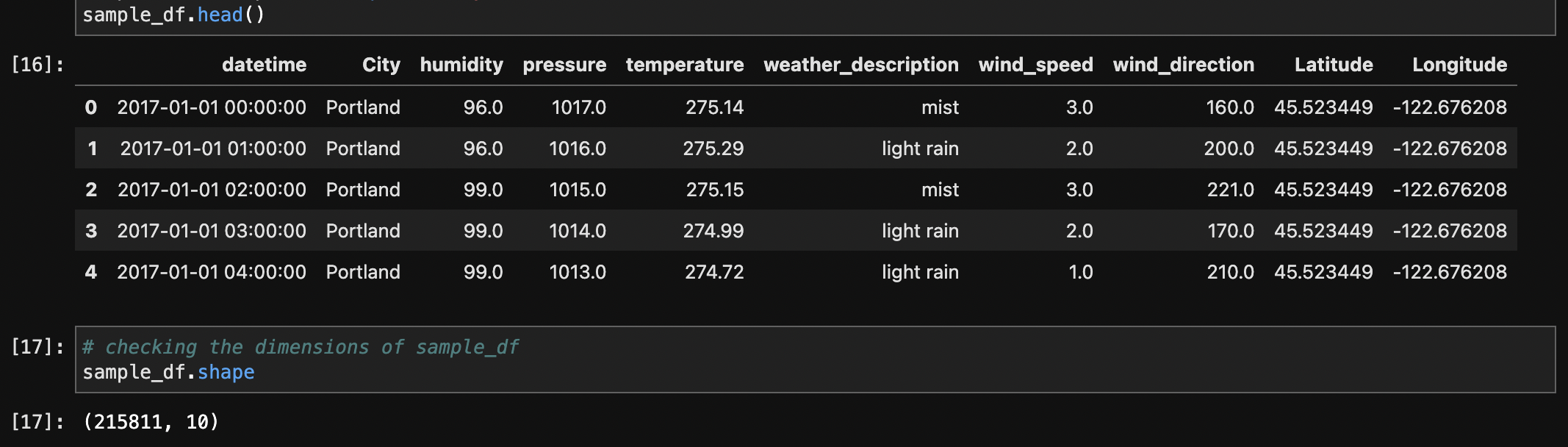The image size is (1568, 447).
Task: Click the checking dimensions comment line
Action: coord(301,347)
